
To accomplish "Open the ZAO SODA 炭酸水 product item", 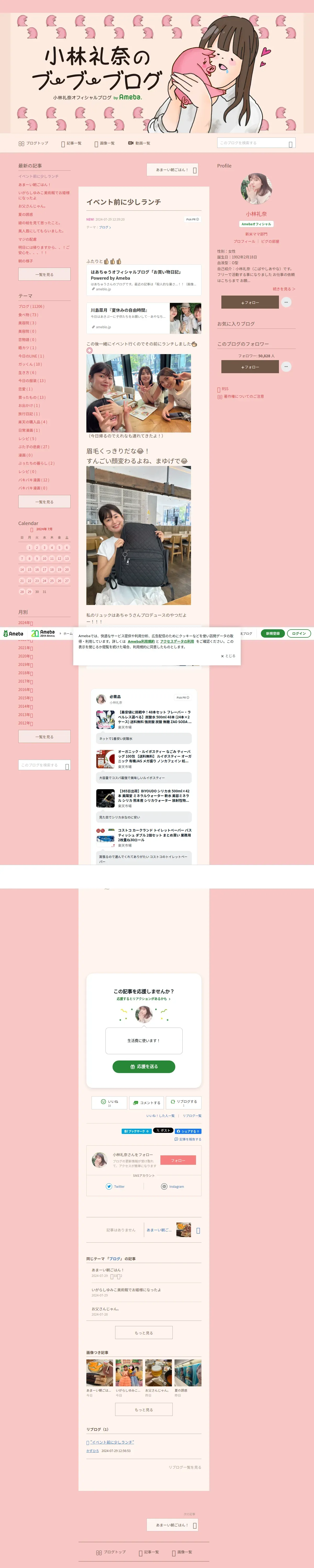I will coord(144,719).
